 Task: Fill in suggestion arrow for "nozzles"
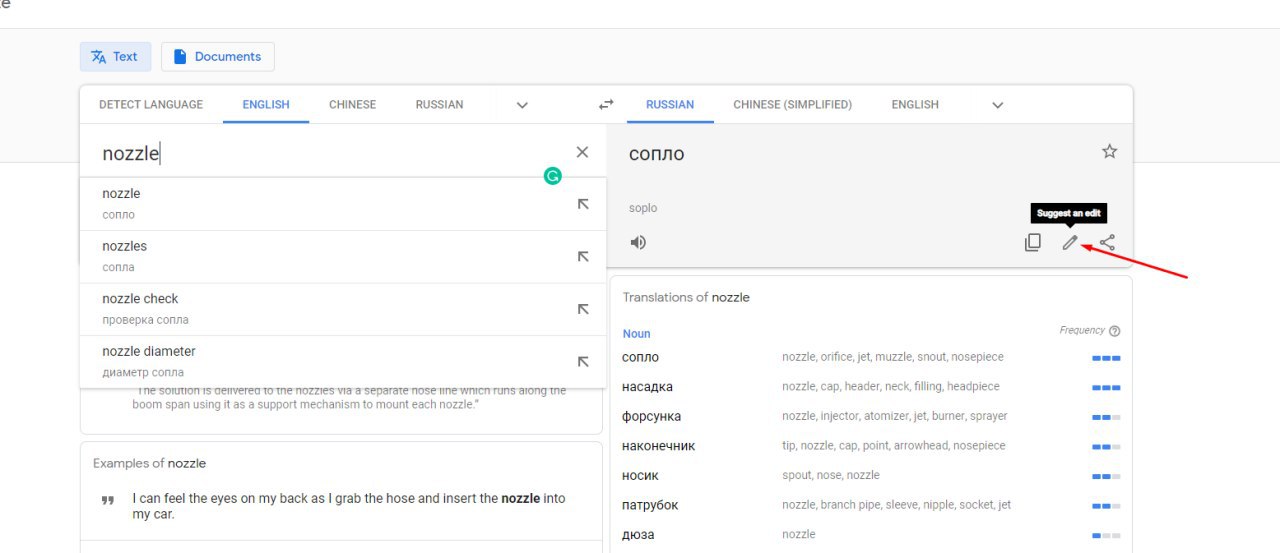click(583, 257)
